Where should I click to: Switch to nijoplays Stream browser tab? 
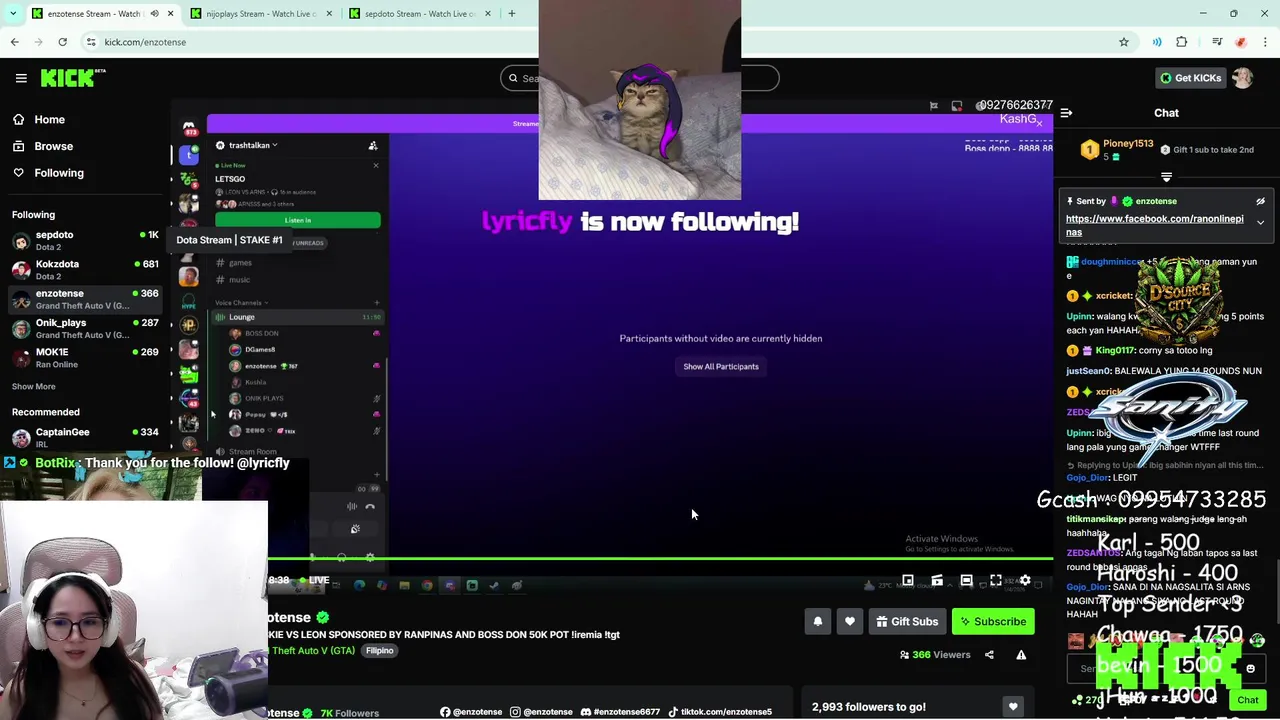(x=262, y=14)
